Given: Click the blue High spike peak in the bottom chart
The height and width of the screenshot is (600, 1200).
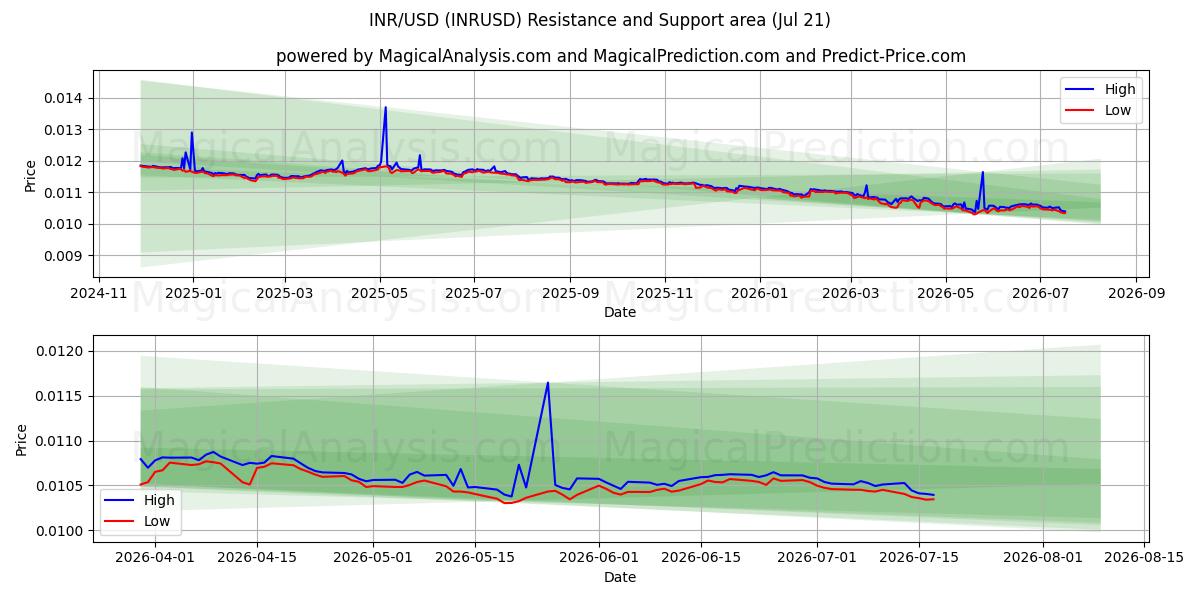Looking at the screenshot, I should [x=547, y=383].
